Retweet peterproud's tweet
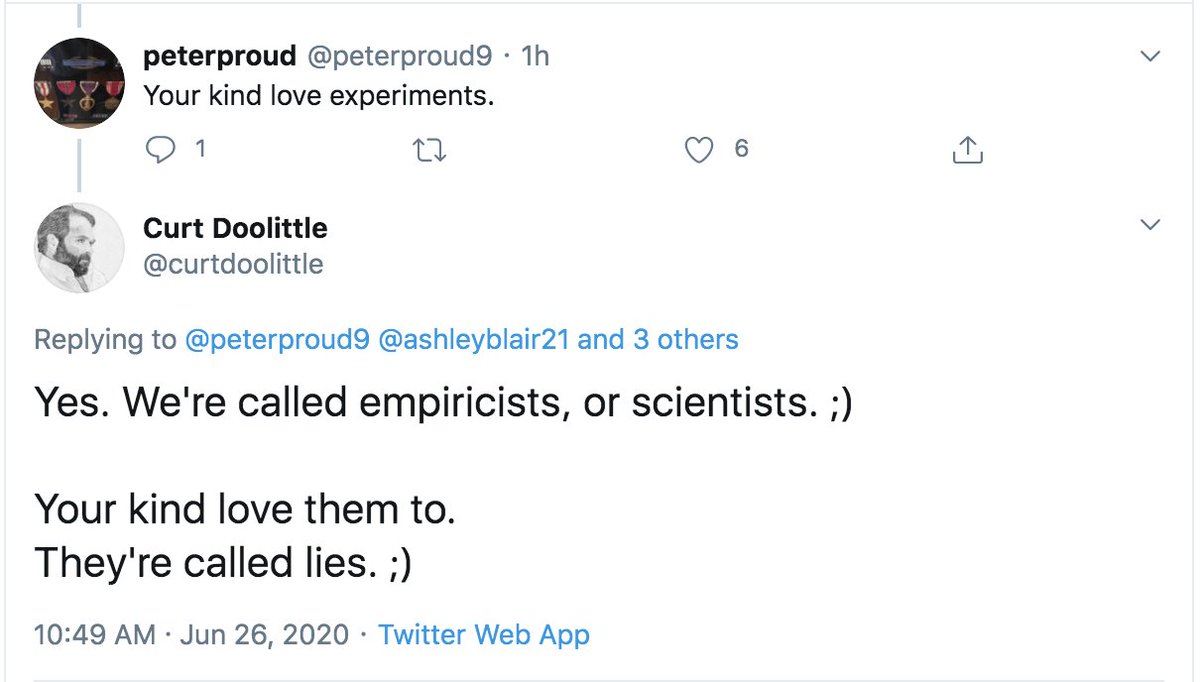 tap(430, 150)
